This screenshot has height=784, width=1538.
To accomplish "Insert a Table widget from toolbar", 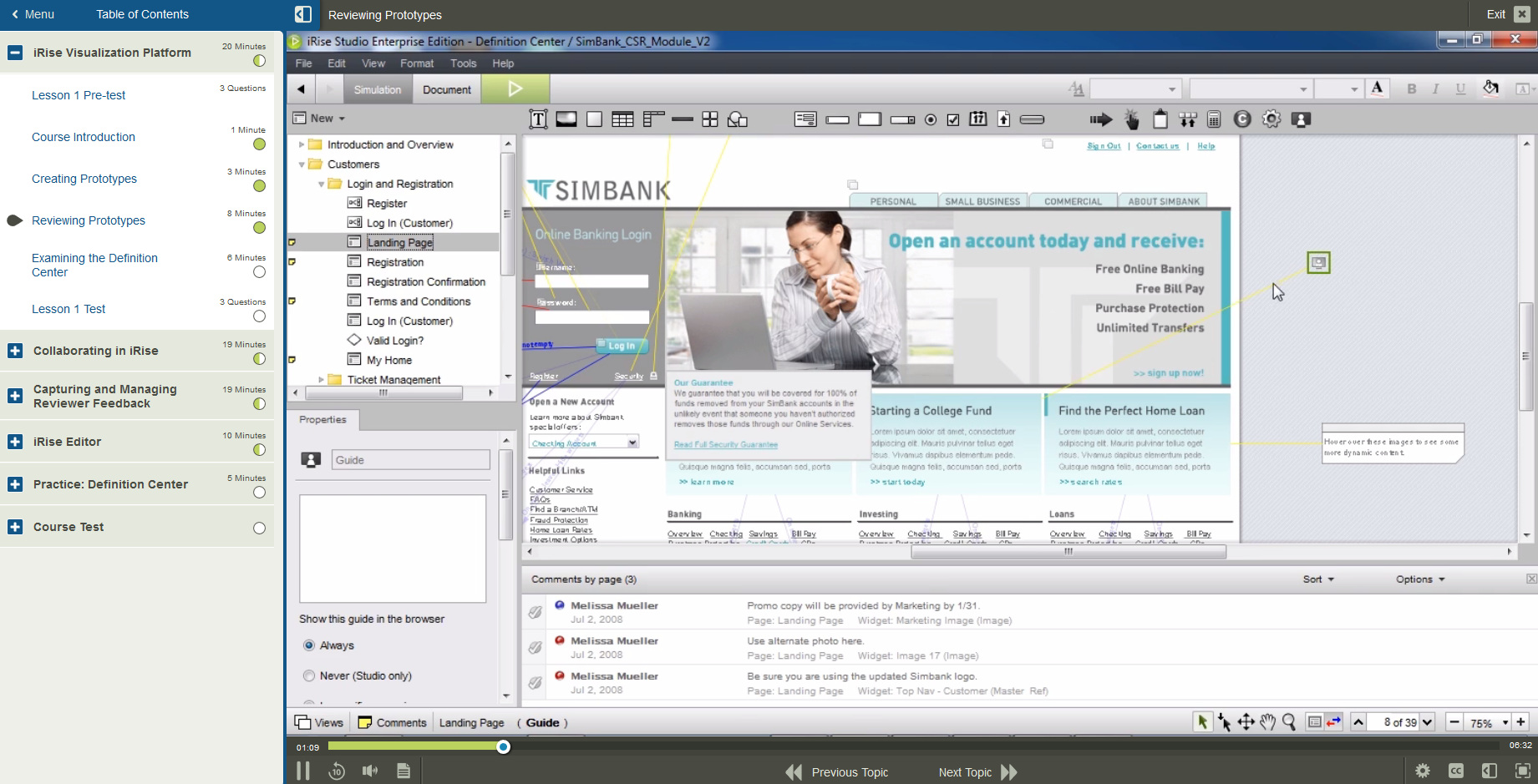I will point(622,119).
